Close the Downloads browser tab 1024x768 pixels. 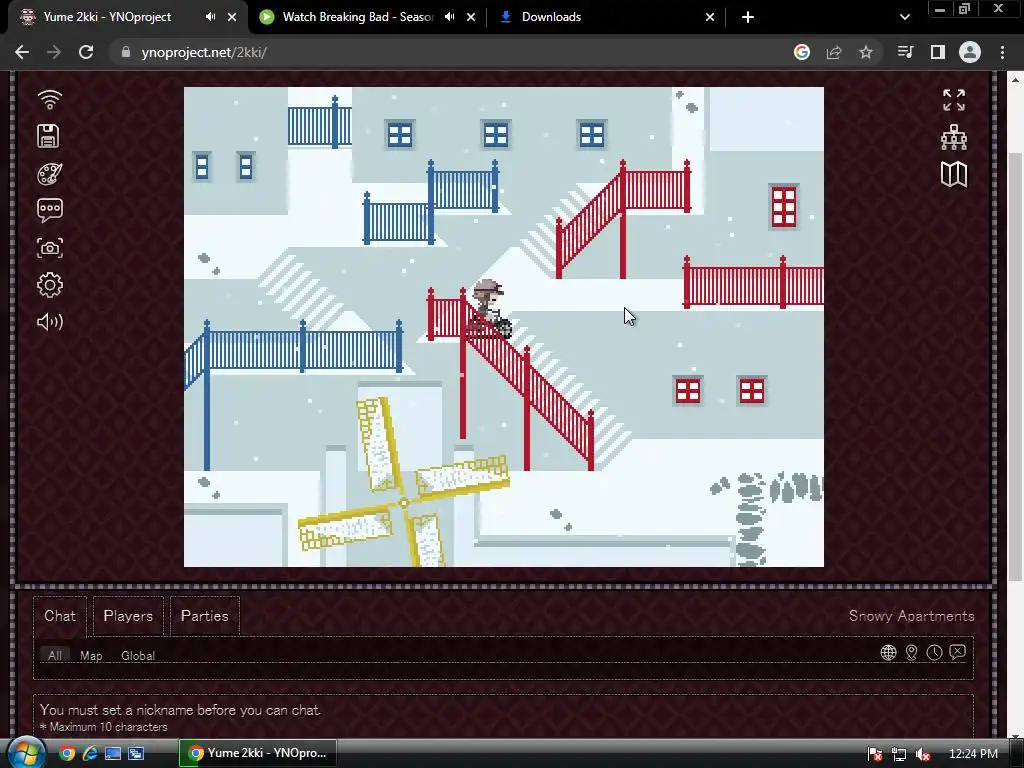(710, 17)
